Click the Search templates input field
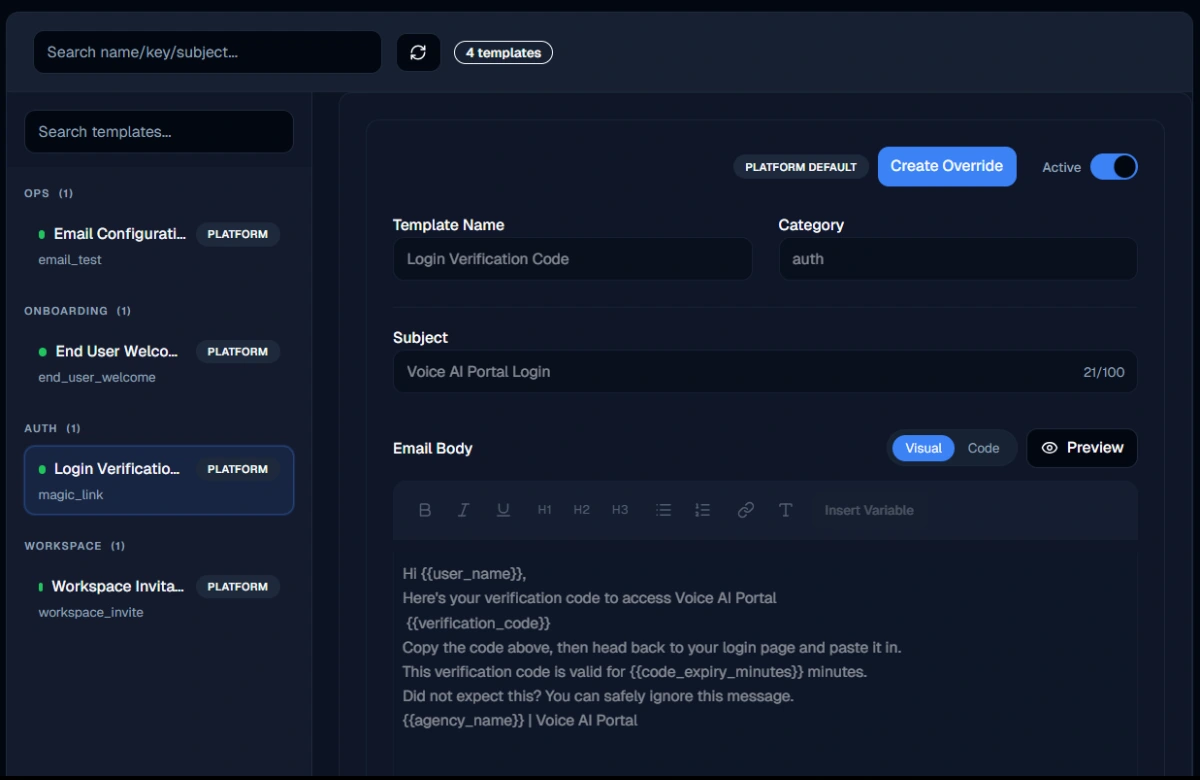1200x780 pixels. click(159, 132)
